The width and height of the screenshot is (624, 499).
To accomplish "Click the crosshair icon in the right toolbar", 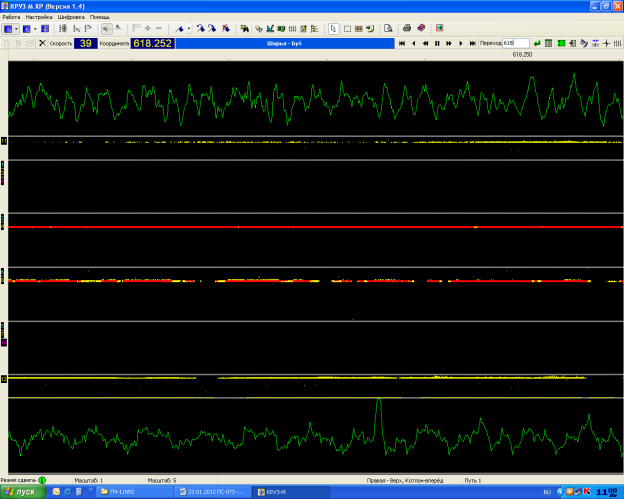I will (607, 44).
